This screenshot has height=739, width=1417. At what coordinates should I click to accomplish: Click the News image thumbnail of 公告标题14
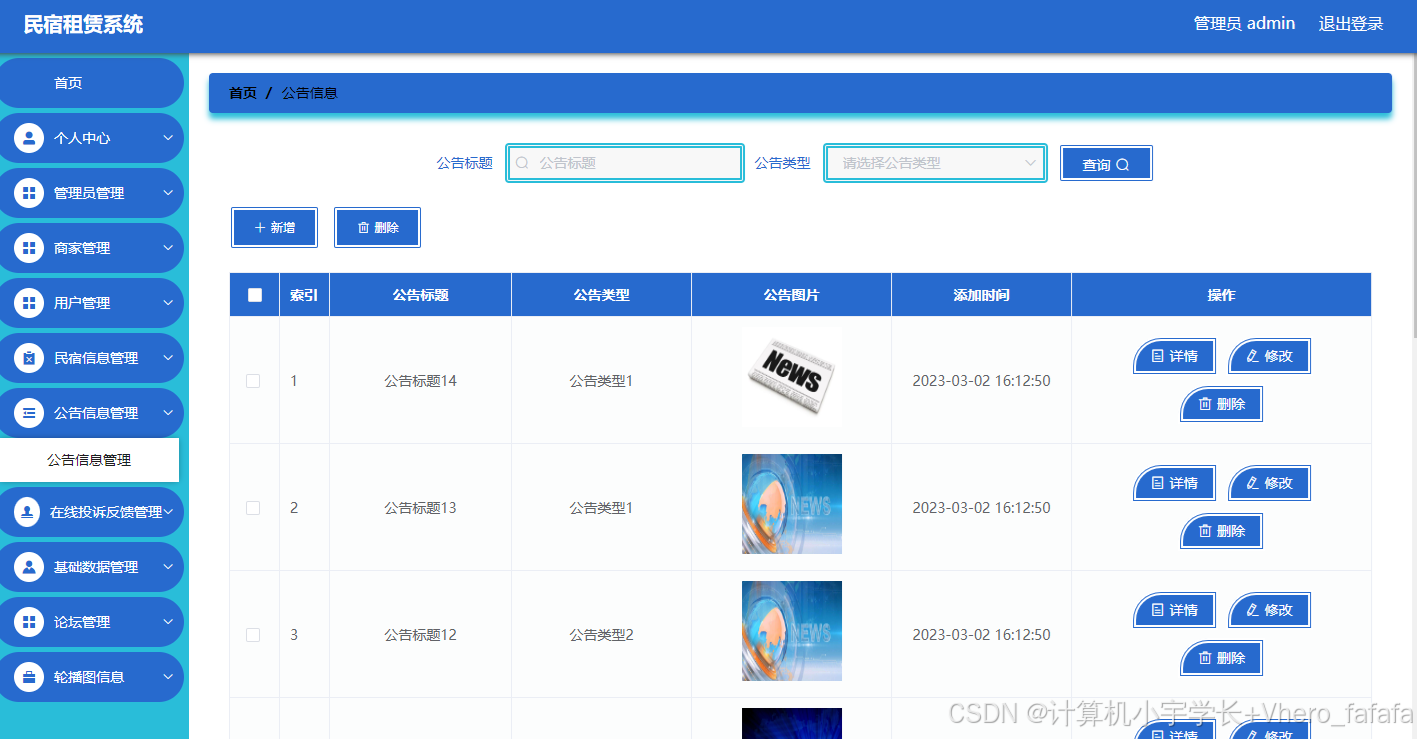[x=791, y=378]
